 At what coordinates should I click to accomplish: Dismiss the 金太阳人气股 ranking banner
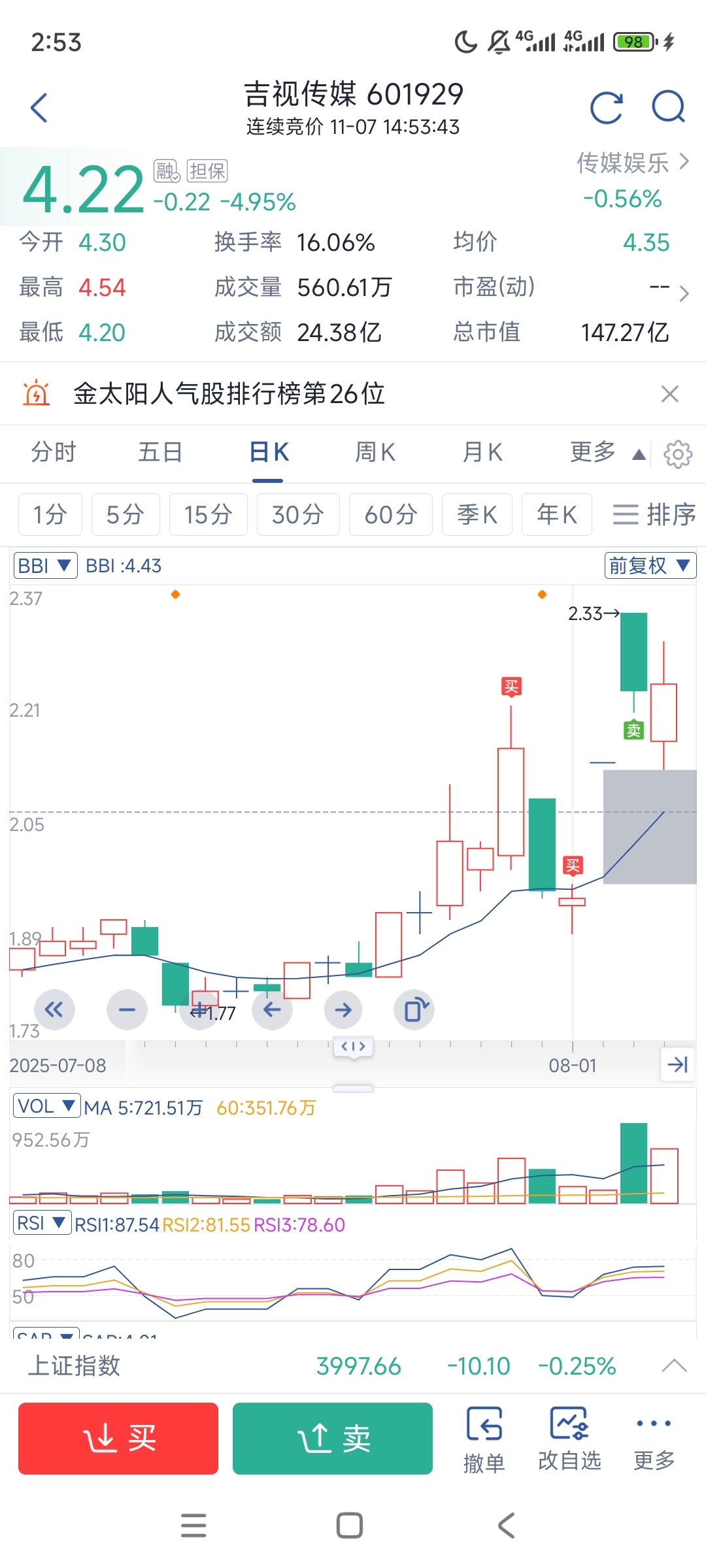tap(669, 394)
